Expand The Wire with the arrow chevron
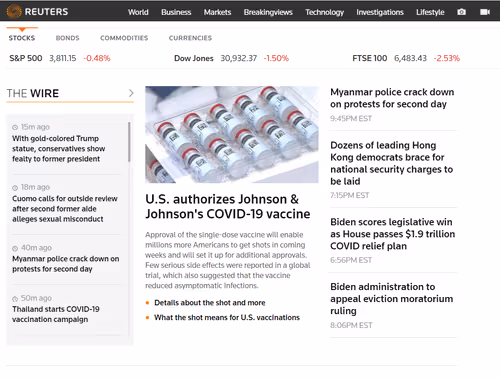500x378 pixels. (131, 93)
